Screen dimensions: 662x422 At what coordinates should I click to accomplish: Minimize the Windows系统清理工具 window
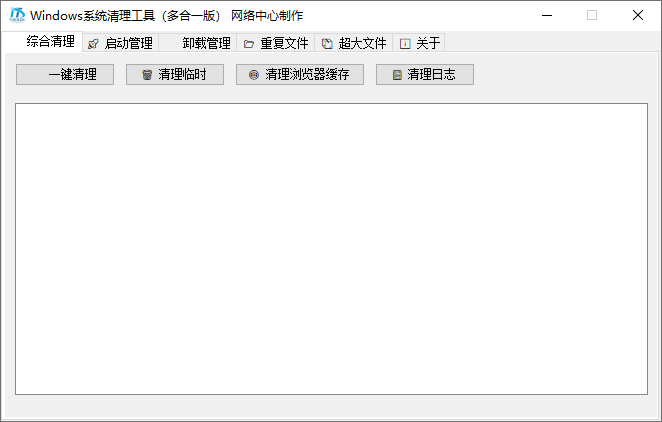(547, 16)
